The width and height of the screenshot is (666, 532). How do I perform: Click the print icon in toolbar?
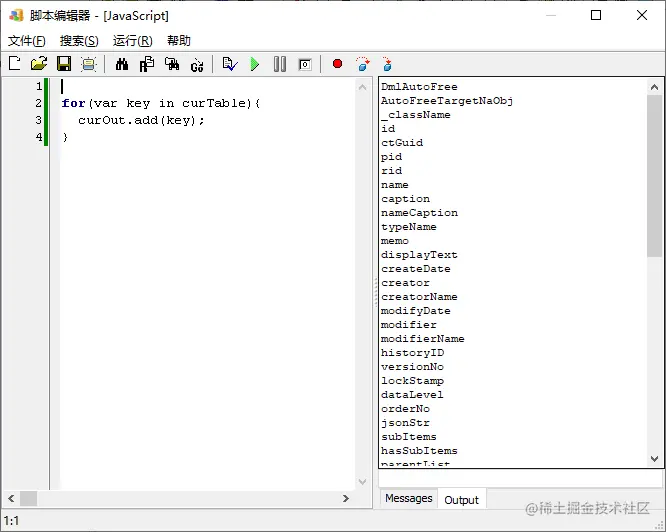coord(89,64)
